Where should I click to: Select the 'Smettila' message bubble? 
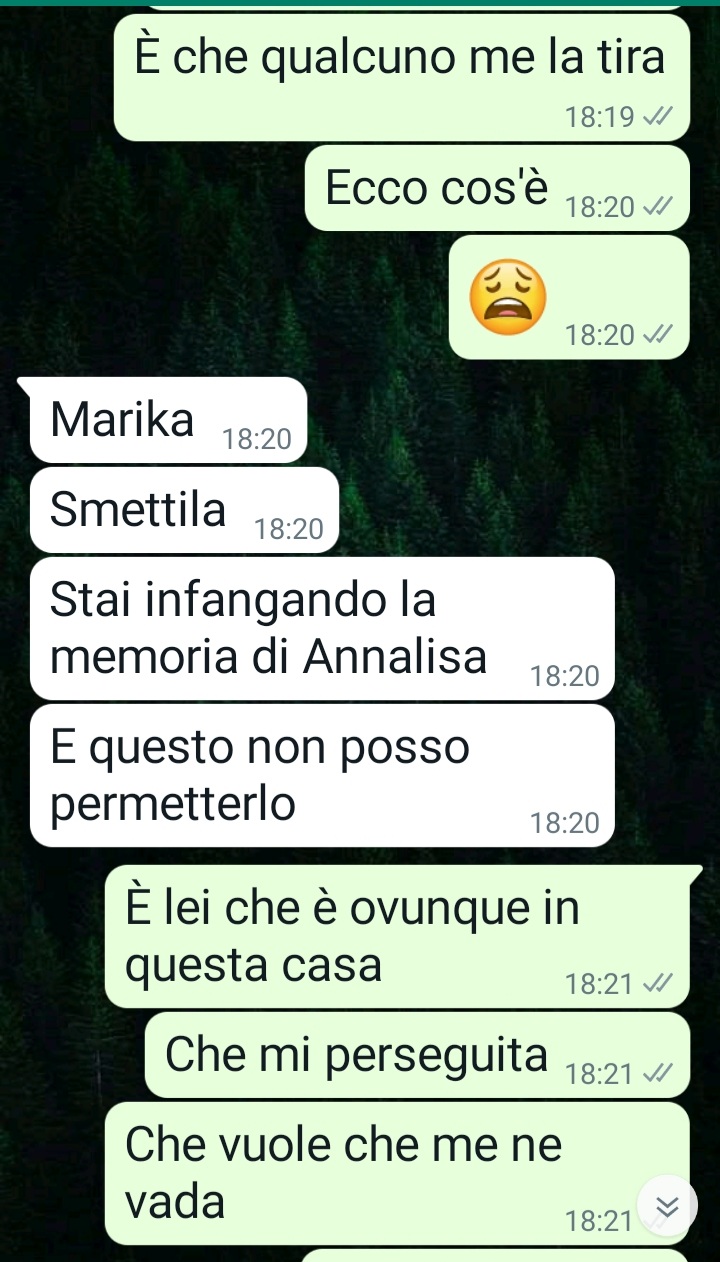(x=185, y=510)
